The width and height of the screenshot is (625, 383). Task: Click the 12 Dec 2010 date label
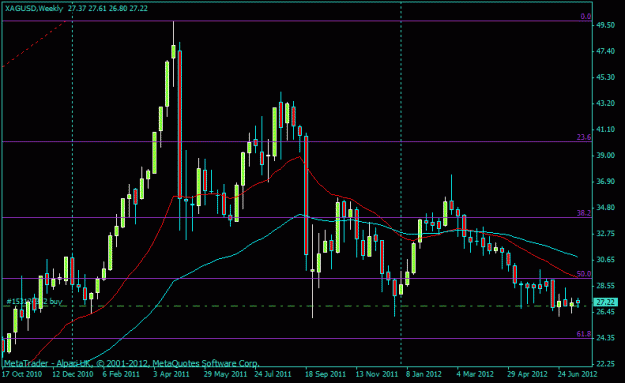73,374
